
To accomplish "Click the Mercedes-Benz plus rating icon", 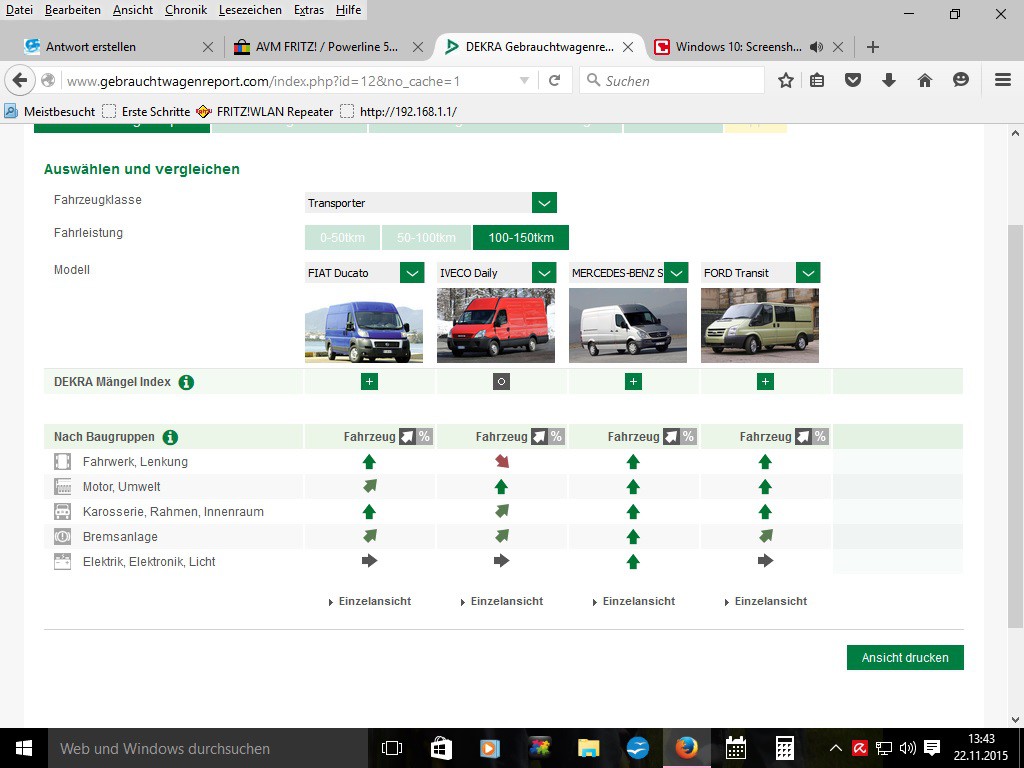I will pos(633,381).
